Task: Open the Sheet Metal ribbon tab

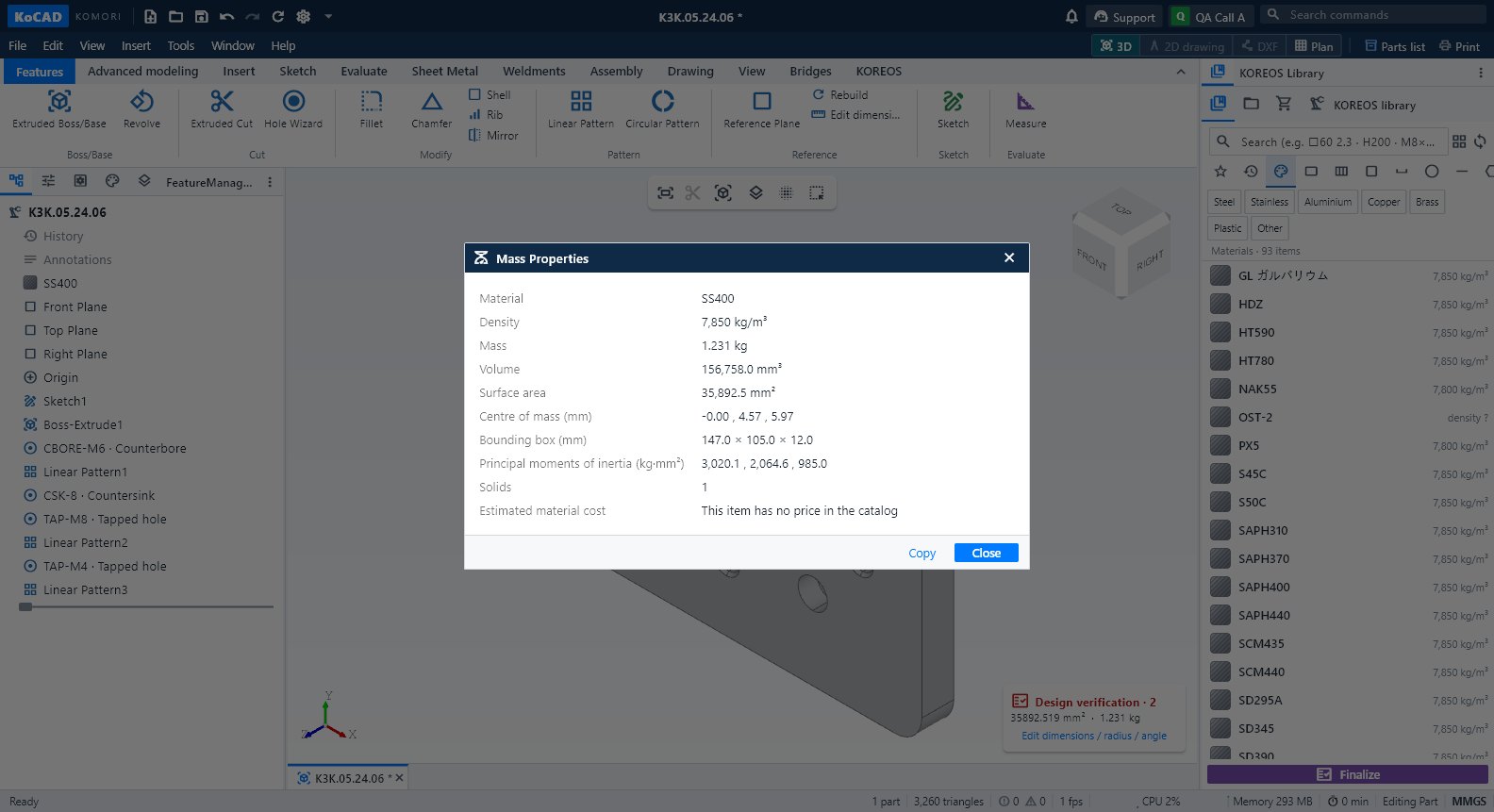Action: (x=445, y=72)
